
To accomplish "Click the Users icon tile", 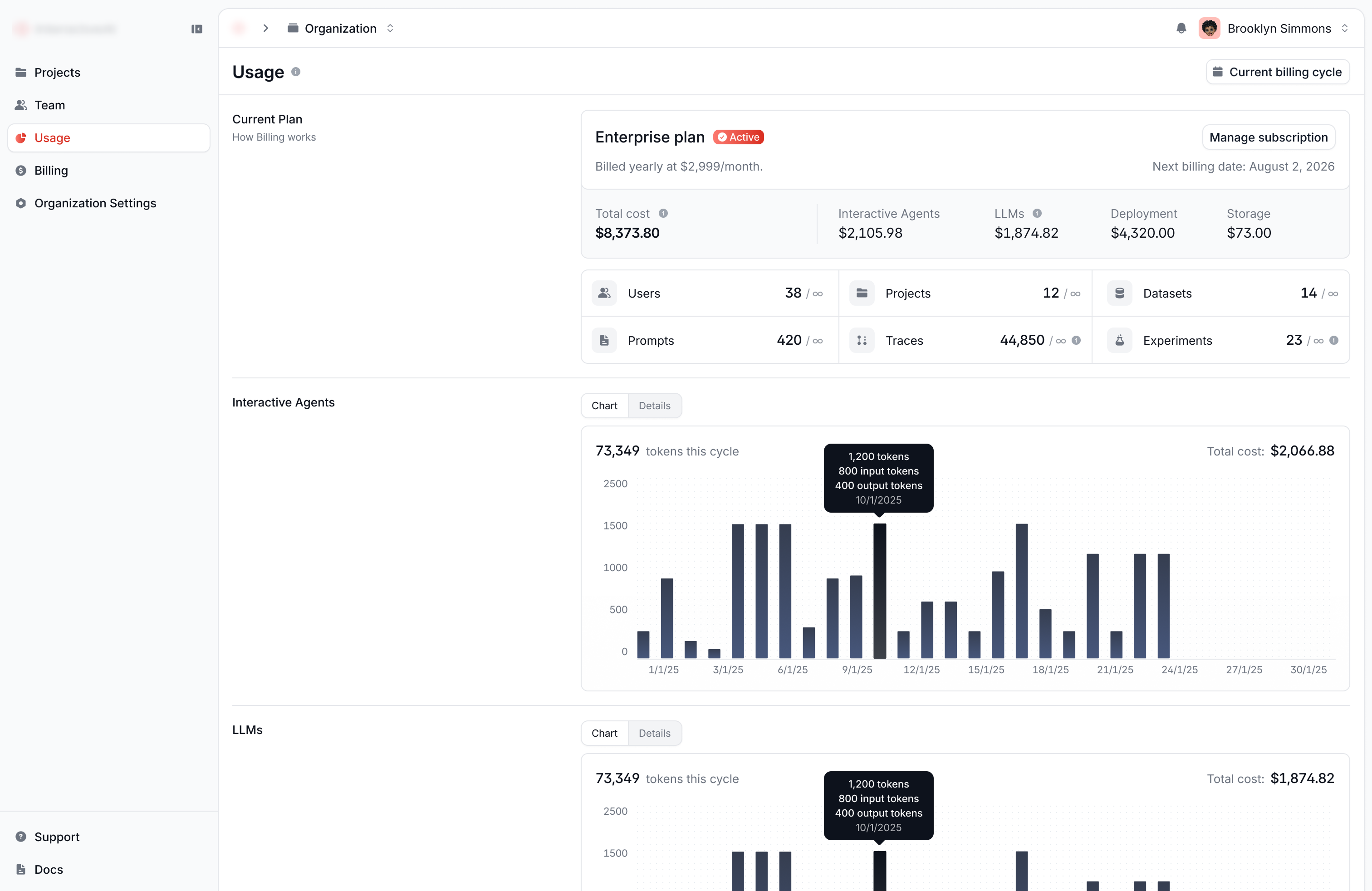I will tap(604, 294).
